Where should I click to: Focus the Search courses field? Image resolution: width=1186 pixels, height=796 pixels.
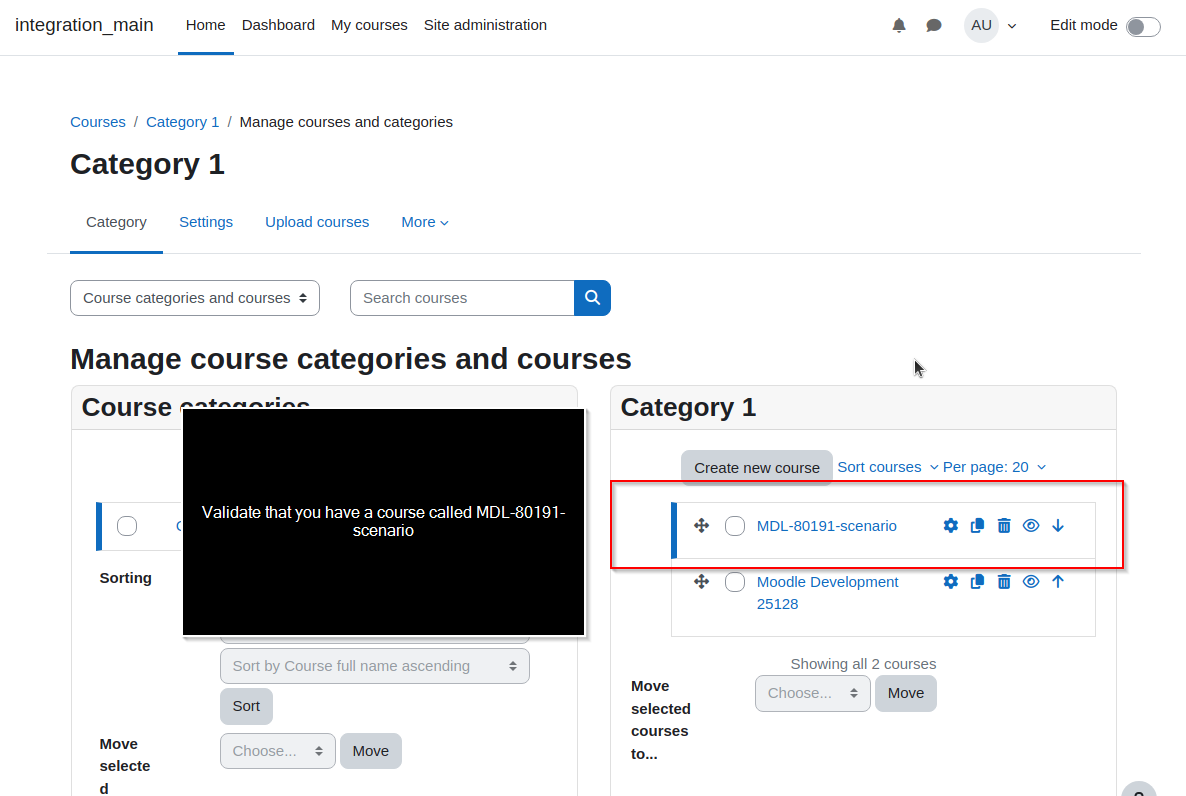point(462,298)
